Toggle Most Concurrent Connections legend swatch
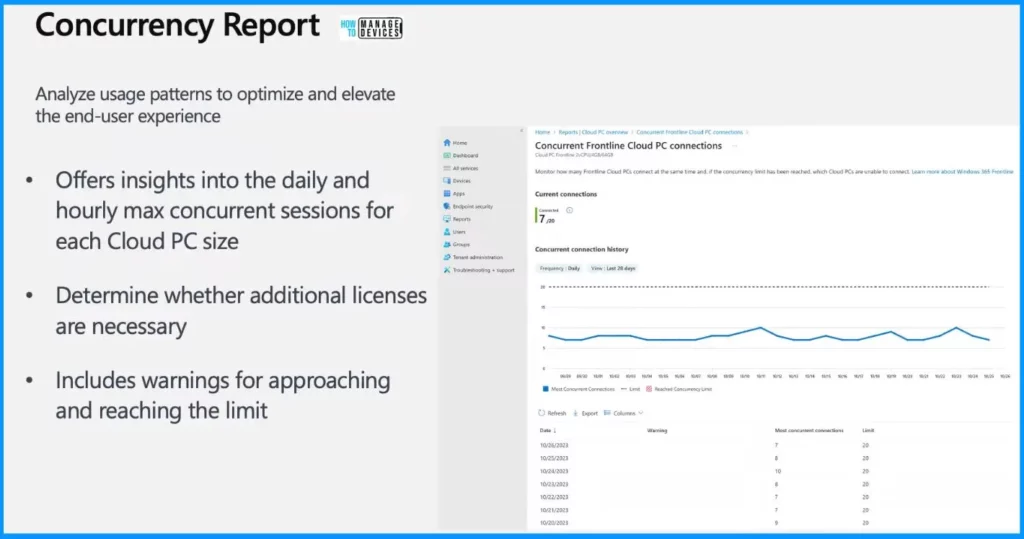Image resolution: width=1024 pixels, height=539 pixels. [545, 389]
